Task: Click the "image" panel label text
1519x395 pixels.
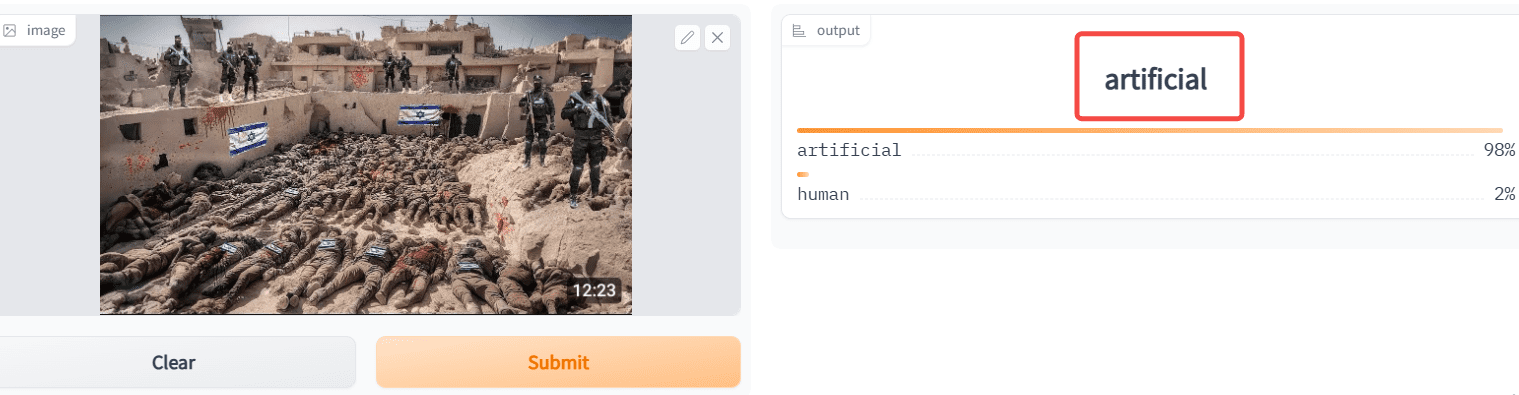Action: coord(46,30)
